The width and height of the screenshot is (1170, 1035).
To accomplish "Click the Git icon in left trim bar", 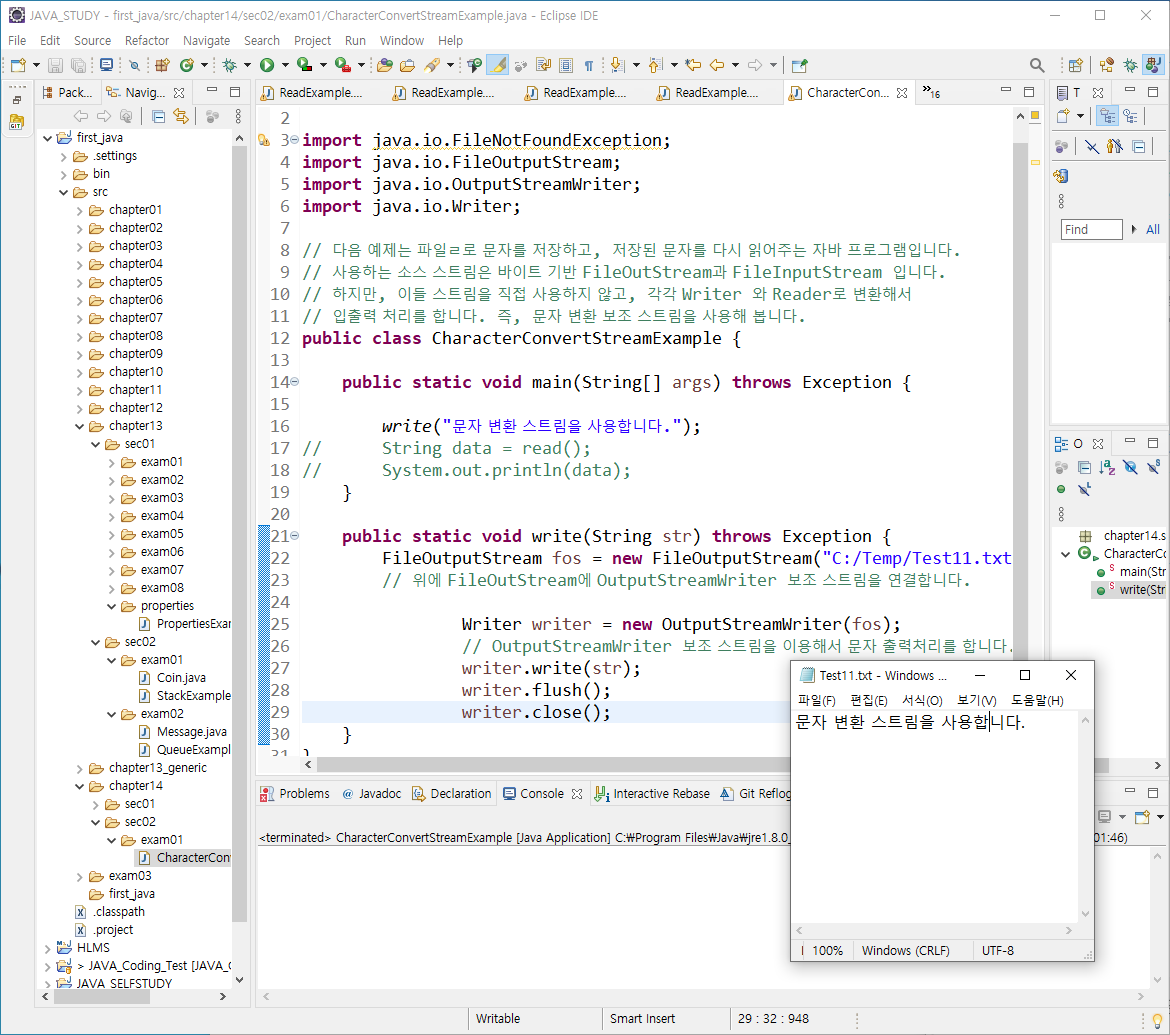I will (16, 122).
